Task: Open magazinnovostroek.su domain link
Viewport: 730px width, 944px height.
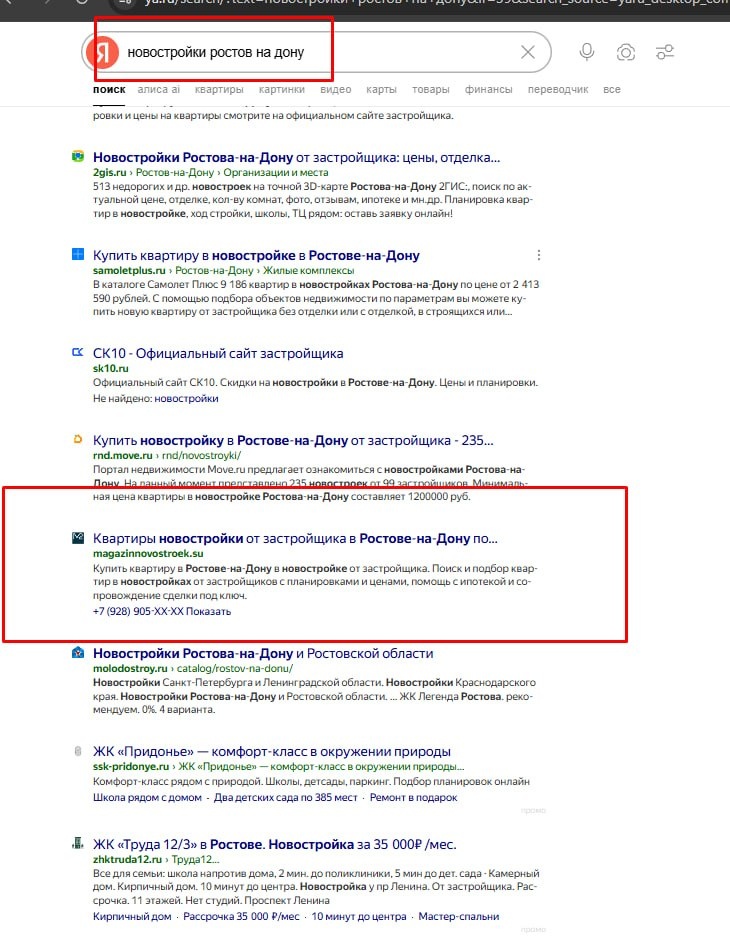Action: tap(148, 553)
